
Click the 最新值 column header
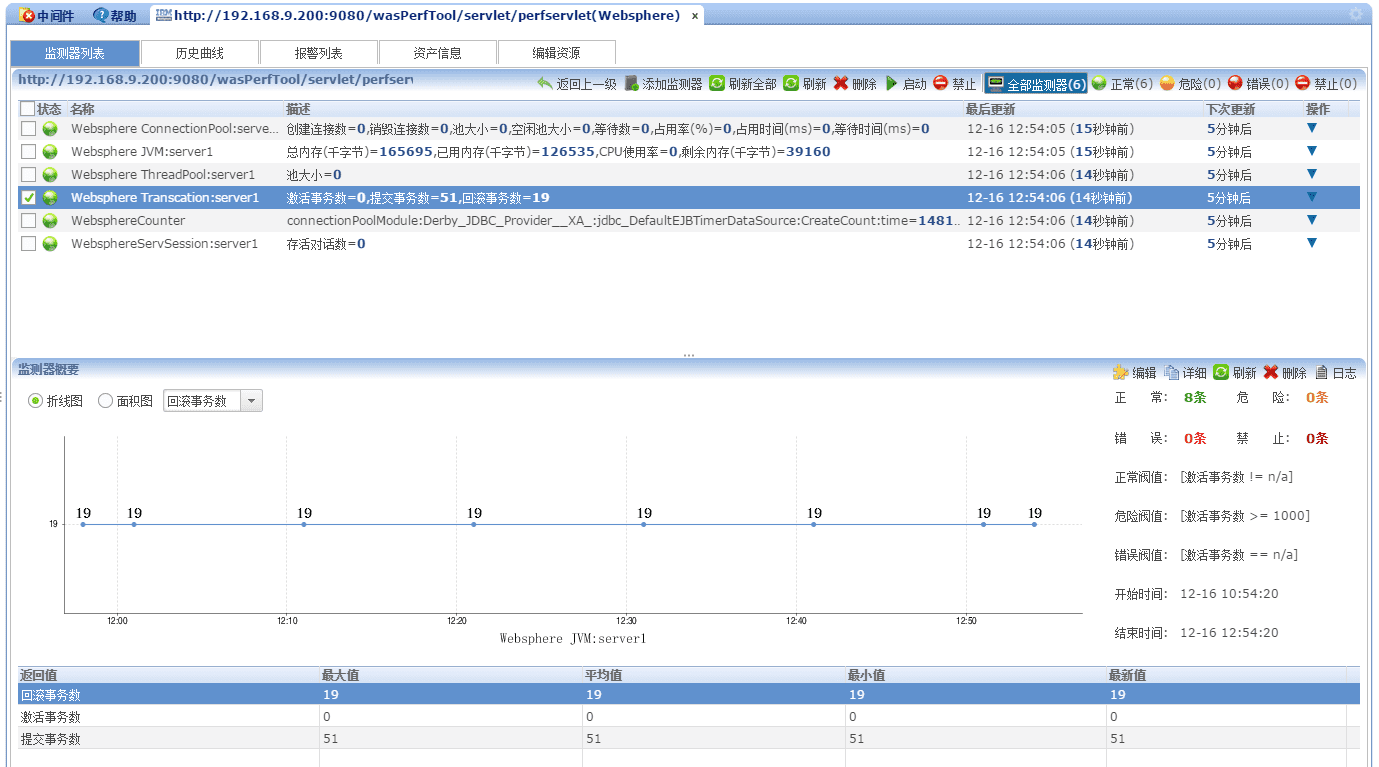point(1127,676)
